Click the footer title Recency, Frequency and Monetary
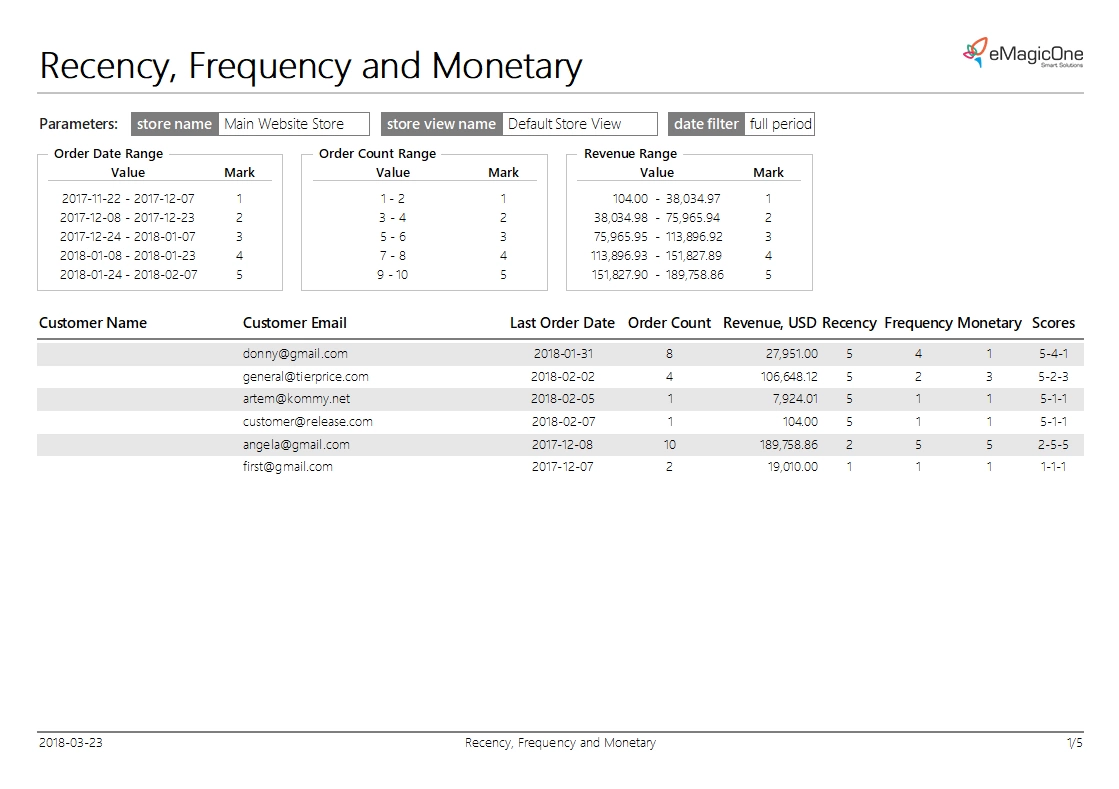This screenshot has width=1119, height=789. point(560,743)
